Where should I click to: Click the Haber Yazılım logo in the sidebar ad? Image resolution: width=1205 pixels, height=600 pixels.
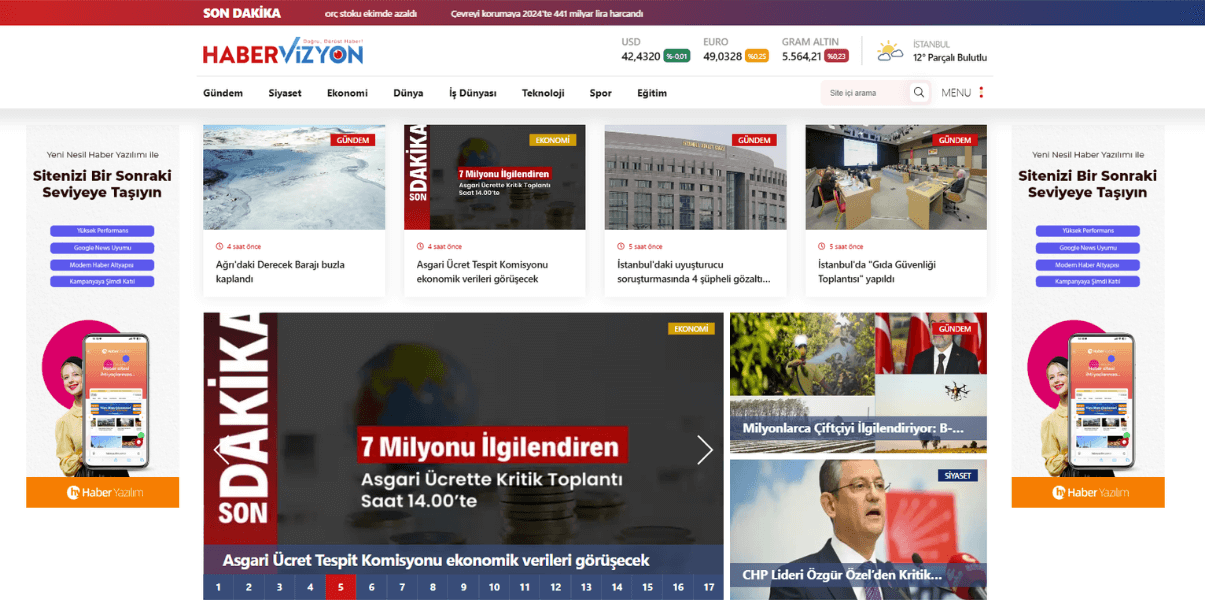click(x=102, y=492)
